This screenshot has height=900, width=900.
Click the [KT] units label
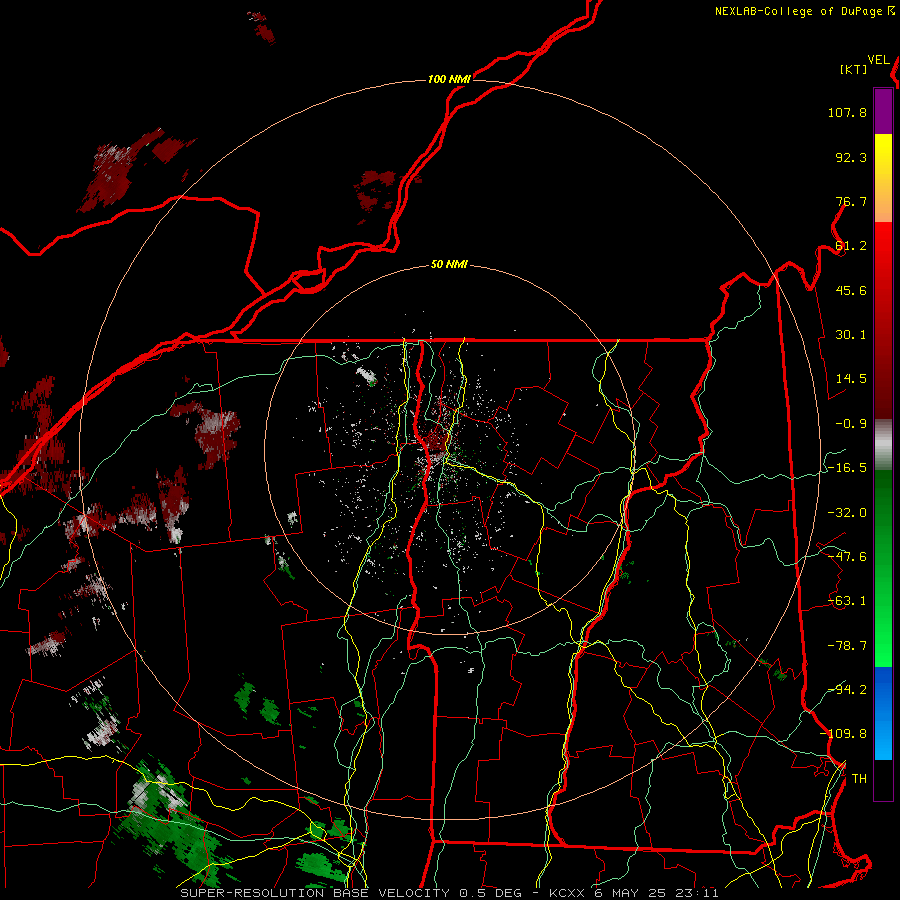click(854, 69)
